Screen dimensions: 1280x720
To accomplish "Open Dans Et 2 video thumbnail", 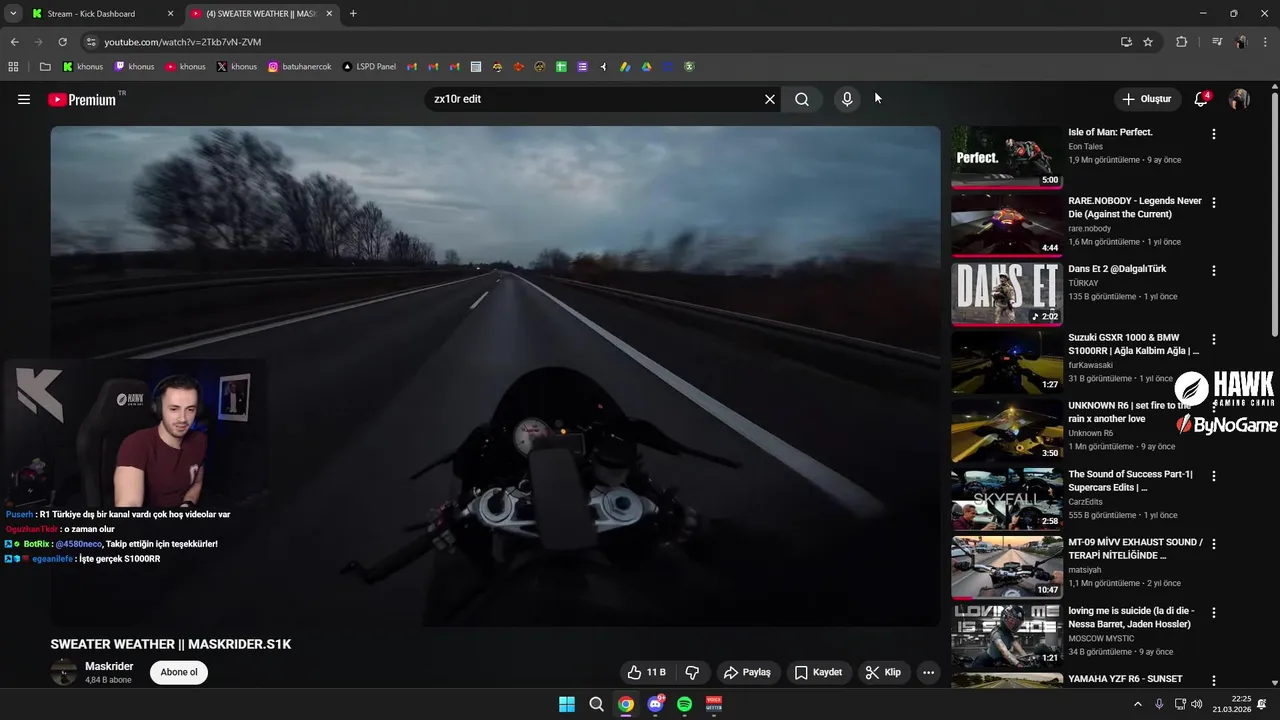I will [x=1007, y=293].
